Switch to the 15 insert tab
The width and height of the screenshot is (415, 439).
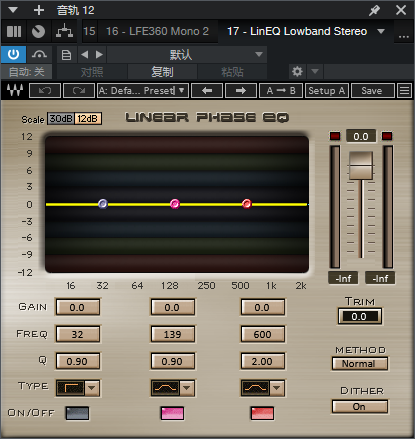[89, 31]
